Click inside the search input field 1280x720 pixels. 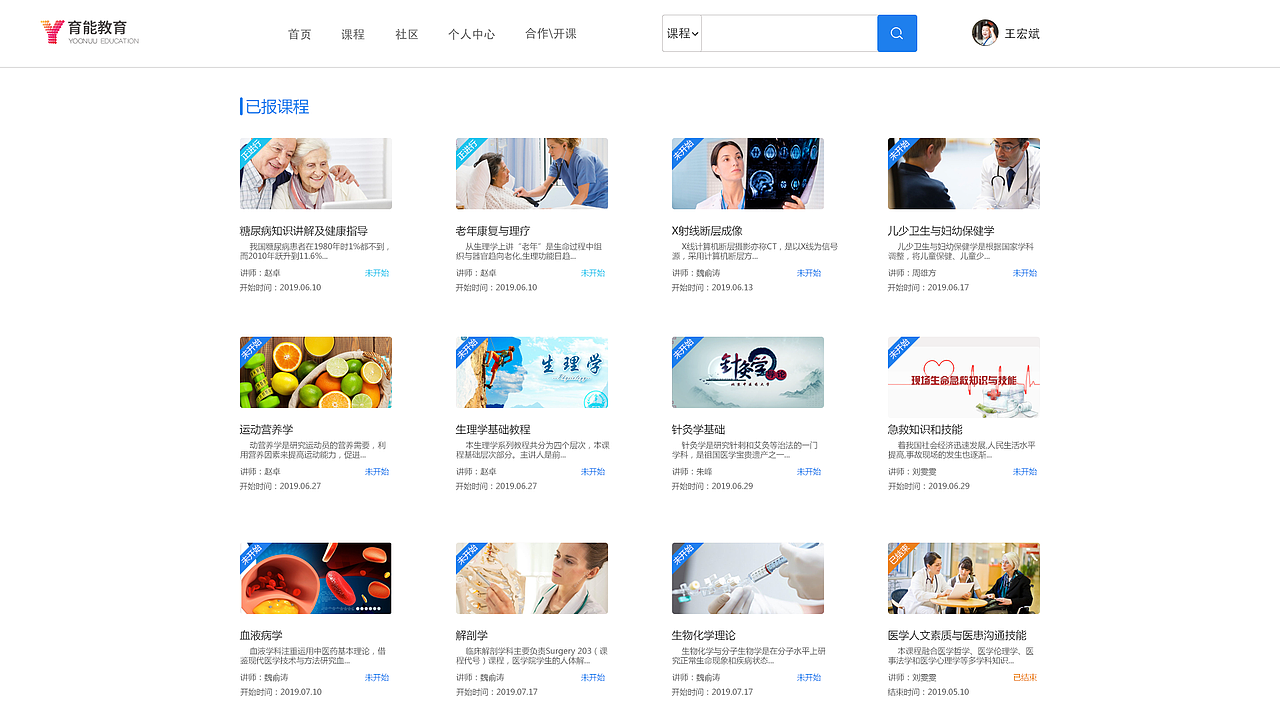coord(789,33)
